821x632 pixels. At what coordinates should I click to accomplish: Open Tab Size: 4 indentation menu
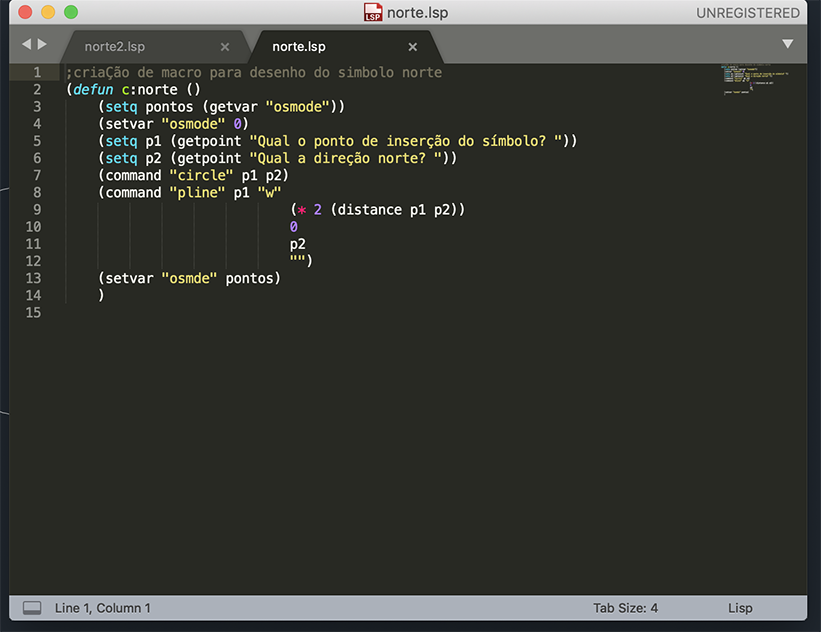[625, 608]
